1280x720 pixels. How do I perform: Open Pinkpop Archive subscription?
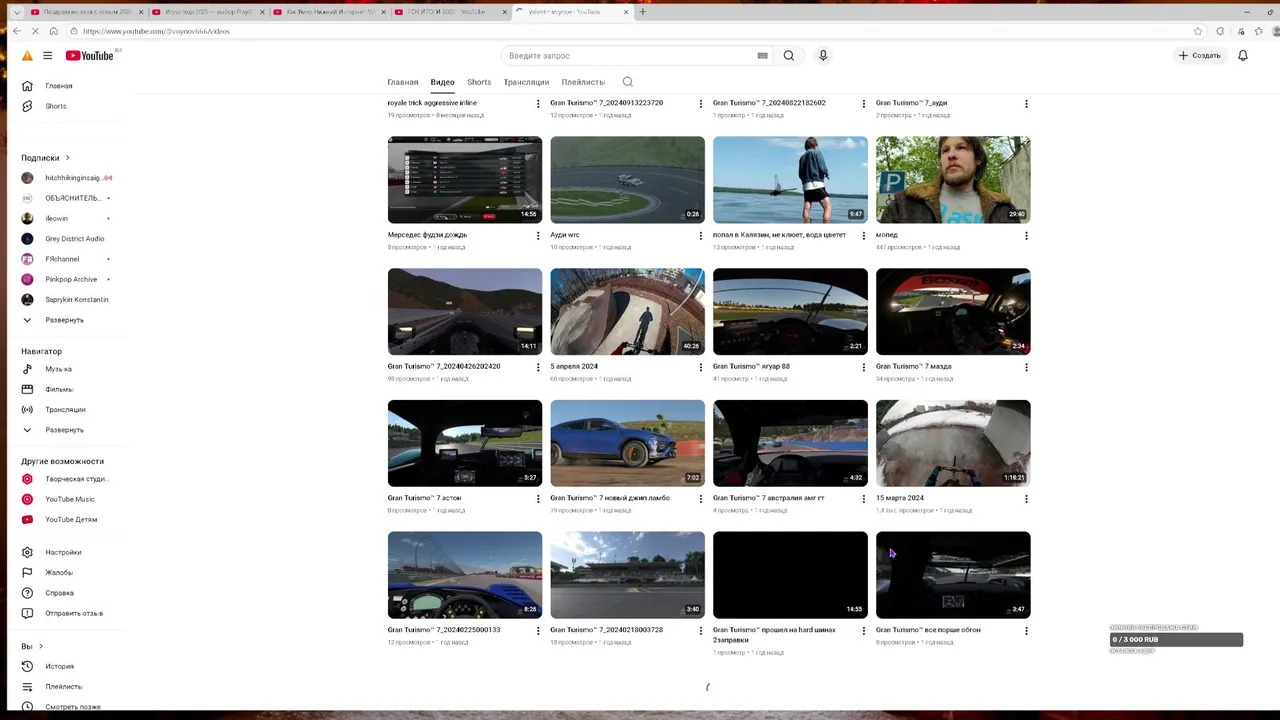(70, 279)
